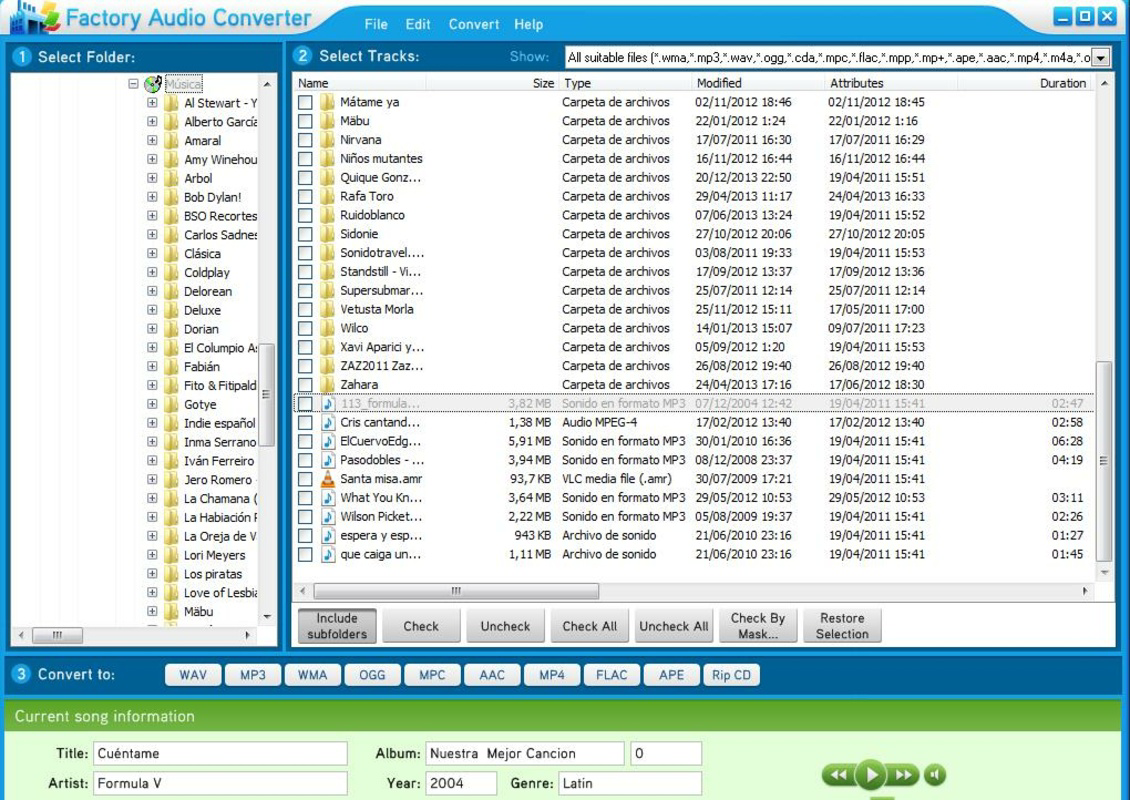Tick the checkbox for Wilson Picket… track
Viewport: 1130px width, 800px height.
306,516
